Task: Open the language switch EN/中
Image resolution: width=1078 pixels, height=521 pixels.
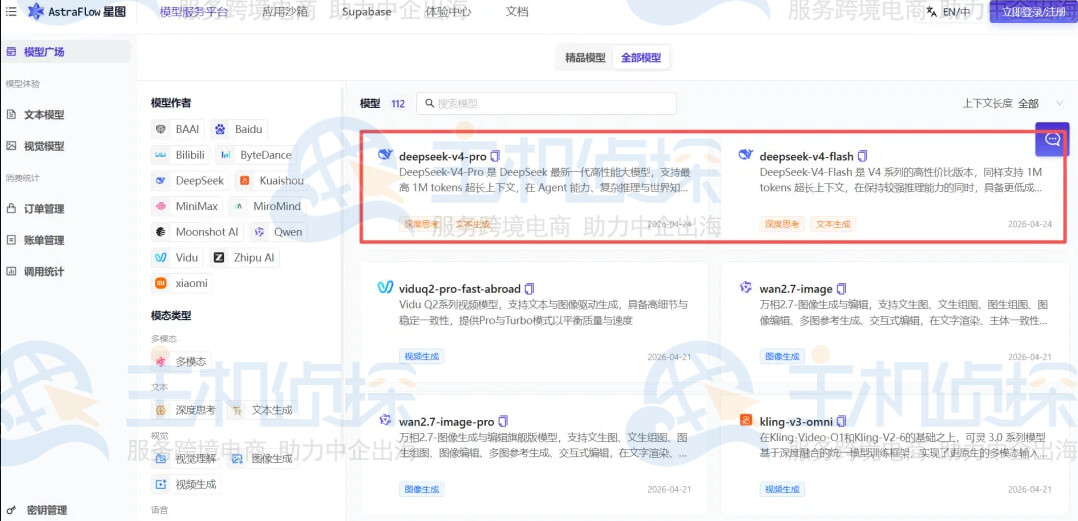Action: point(948,12)
